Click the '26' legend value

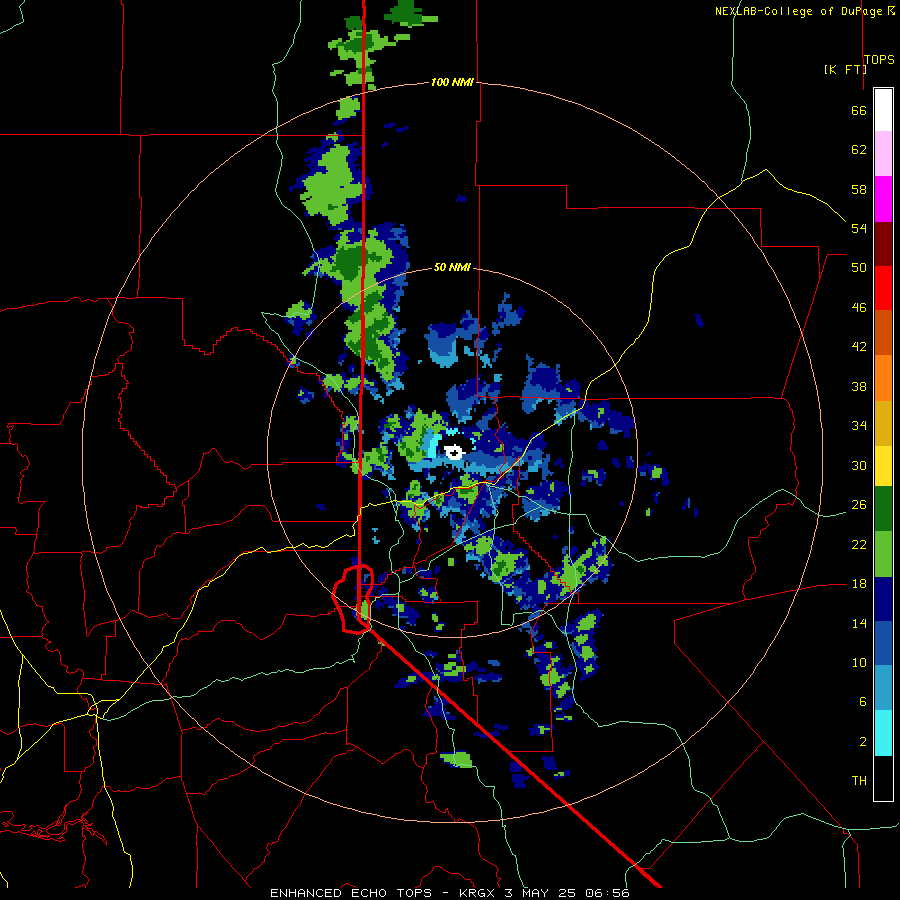[x=859, y=505]
